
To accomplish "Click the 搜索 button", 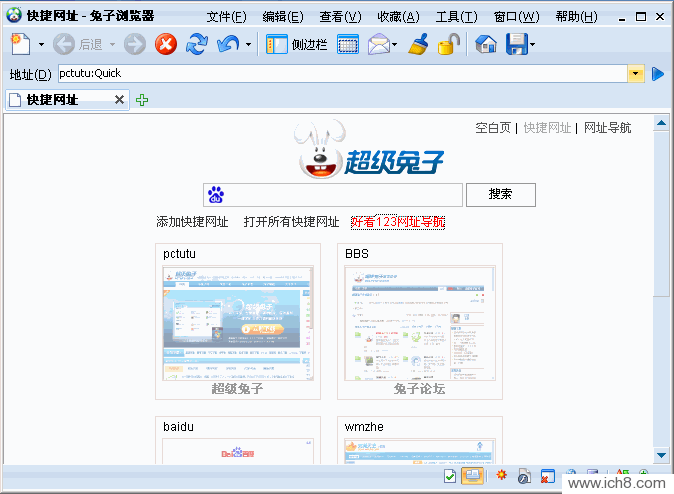I will [x=501, y=195].
